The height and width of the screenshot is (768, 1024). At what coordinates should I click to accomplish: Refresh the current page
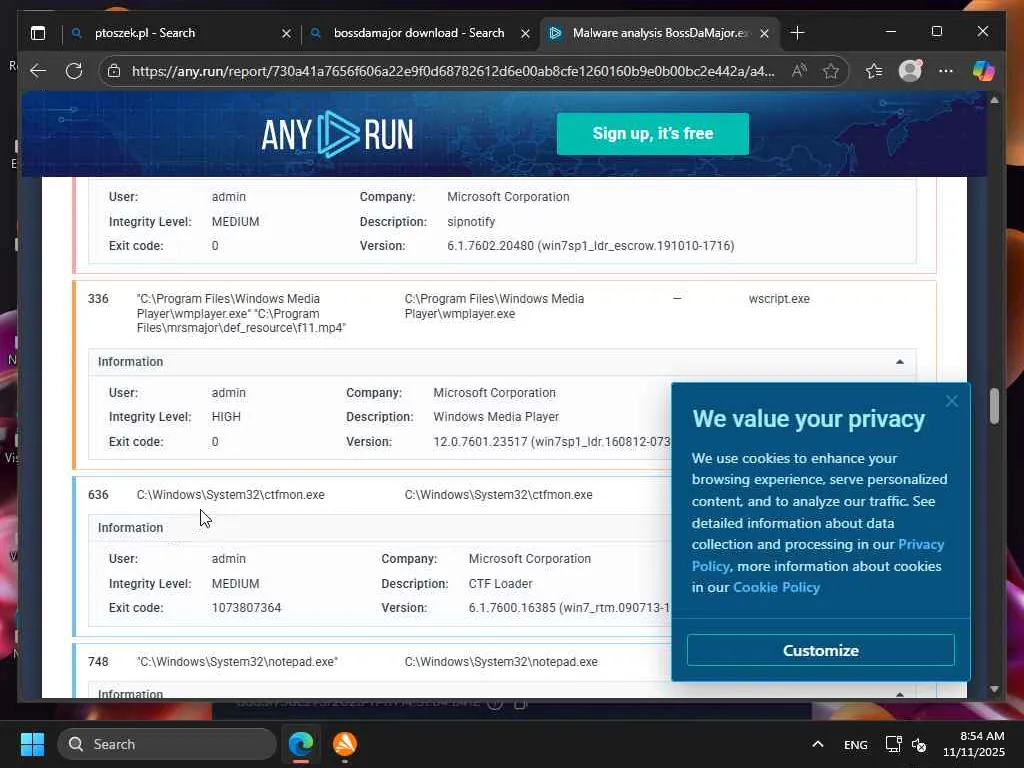[74, 71]
